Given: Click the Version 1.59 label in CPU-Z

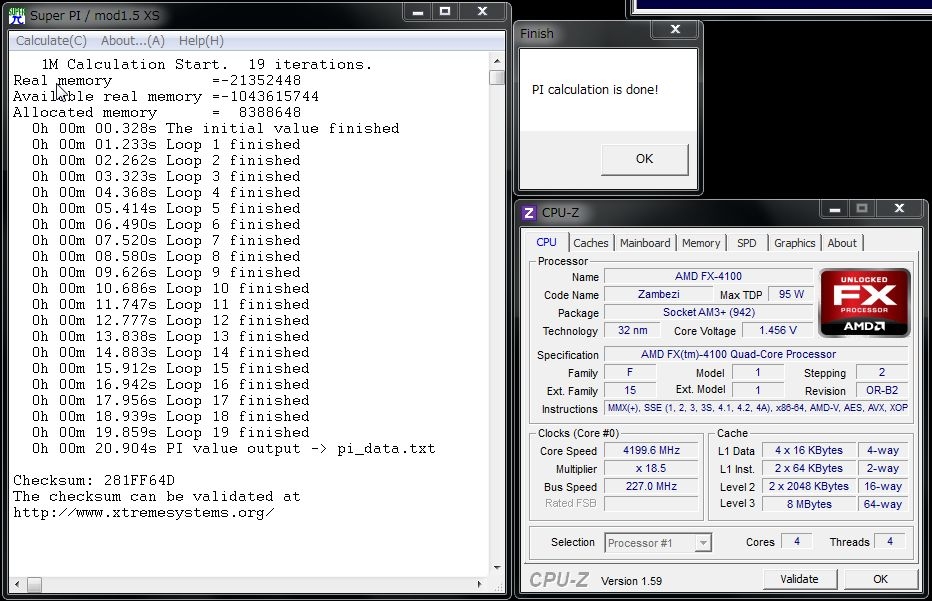Looking at the screenshot, I should coord(631,581).
